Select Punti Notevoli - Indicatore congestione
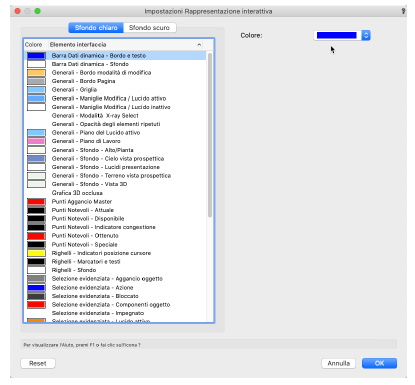This screenshot has height=385, width=415. coord(115,227)
